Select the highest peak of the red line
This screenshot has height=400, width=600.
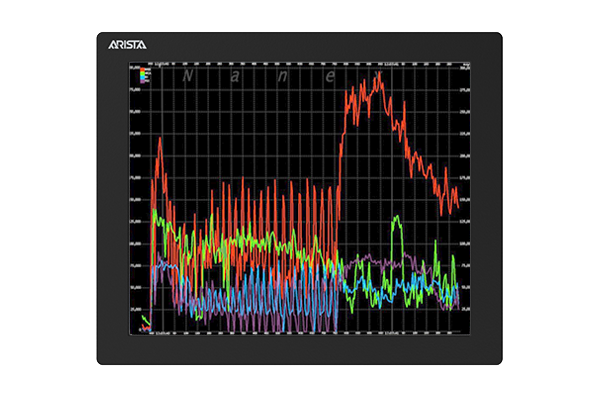point(379,74)
